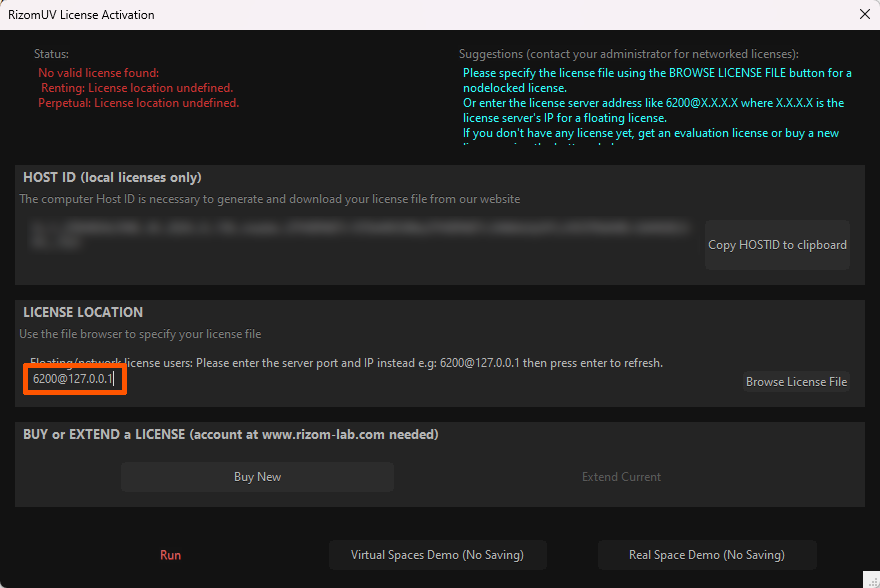Click the license location input field
The height and width of the screenshot is (588, 880).
75,379
